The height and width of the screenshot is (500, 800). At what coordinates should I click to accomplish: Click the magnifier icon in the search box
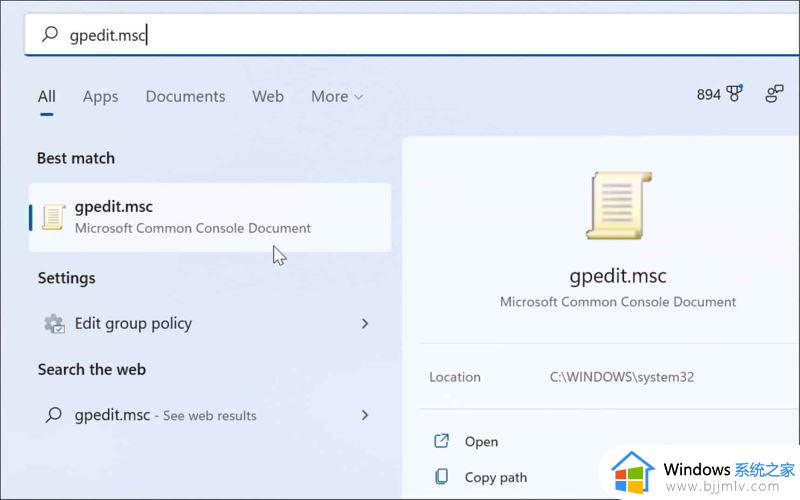[50, 34]
